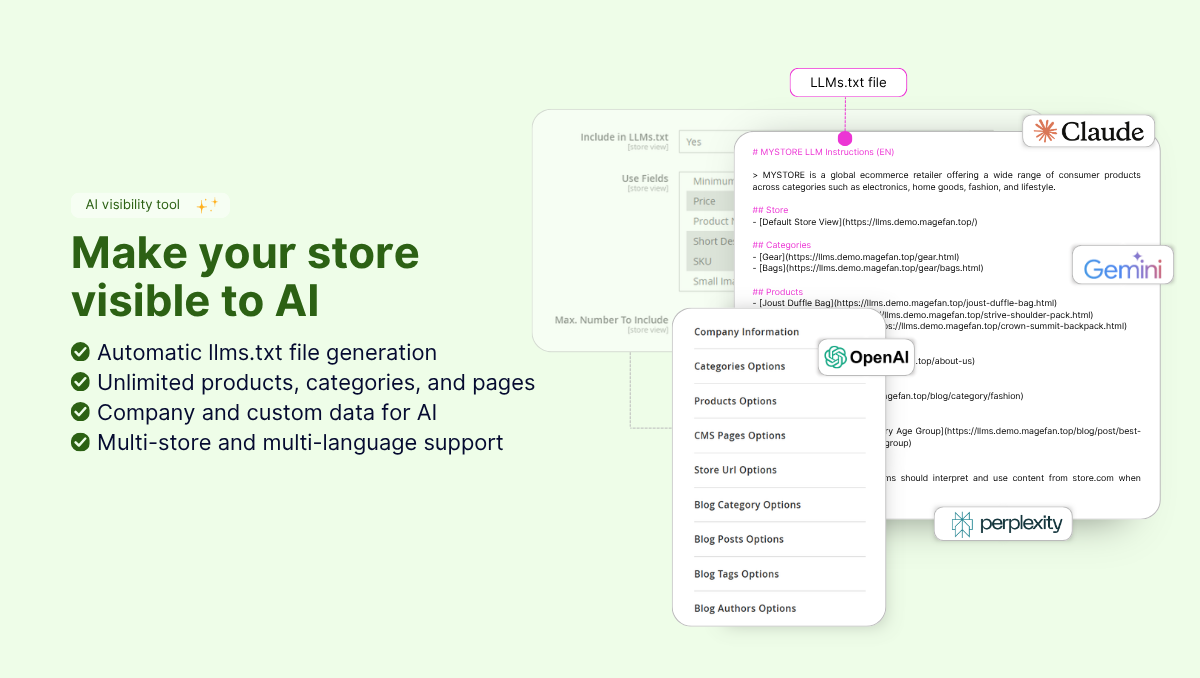The image size is (1200, 678).
Task: Click the Claude logo badge
Action: point(1088,131)
